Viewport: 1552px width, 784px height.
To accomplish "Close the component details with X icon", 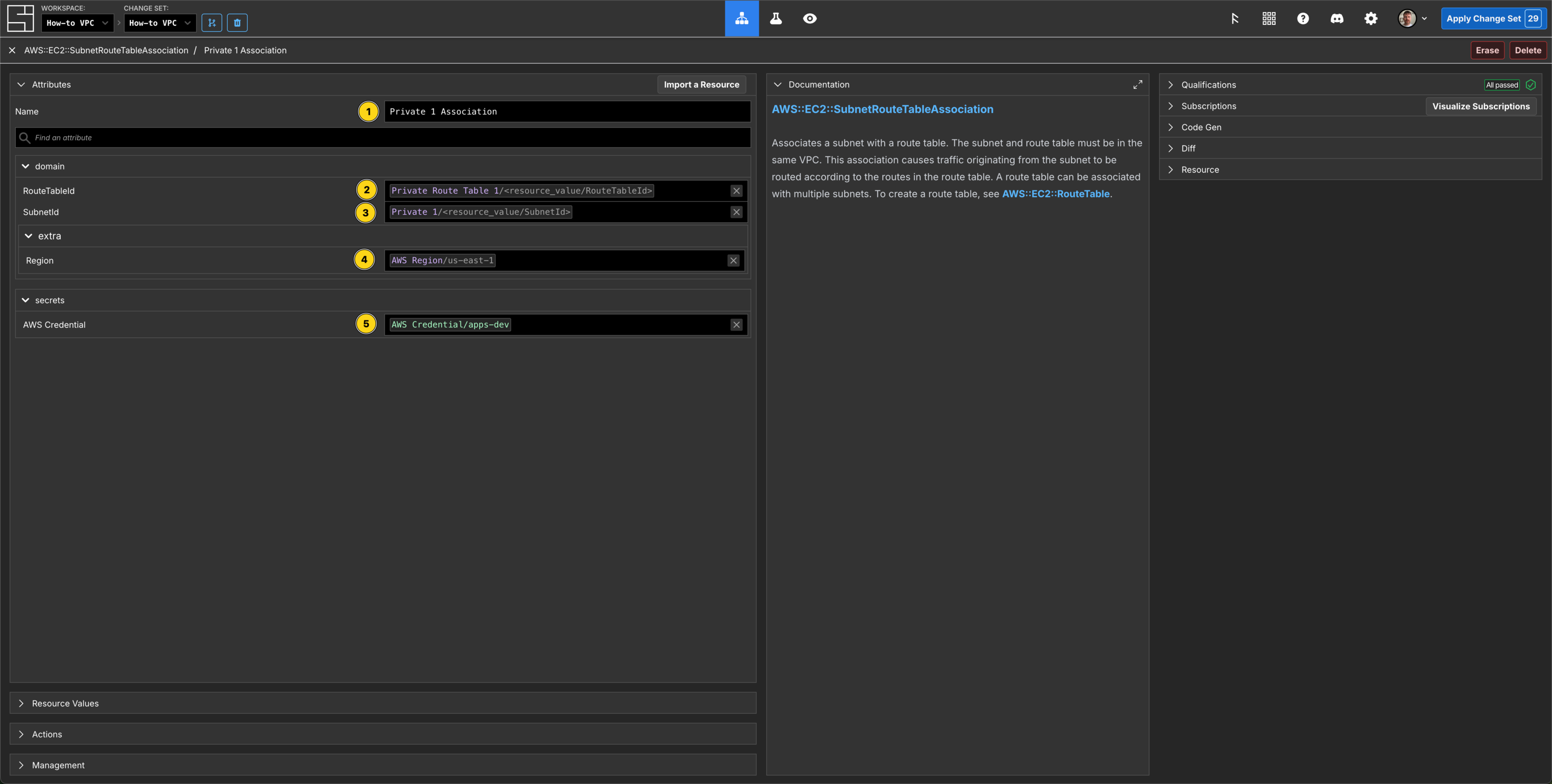I will [12, 51].
